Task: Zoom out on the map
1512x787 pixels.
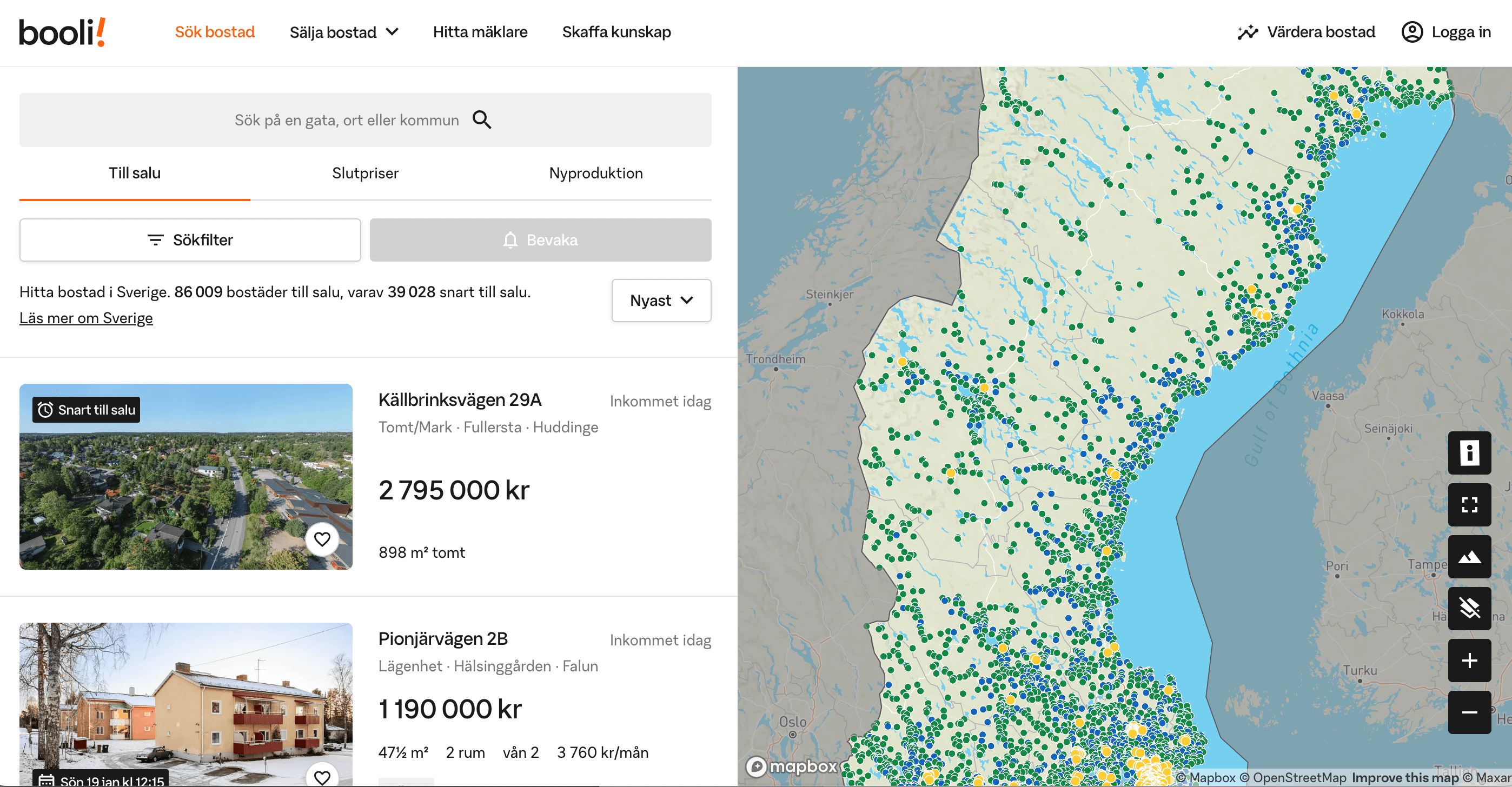Action: pyautogui.click(x=1469, y=712)
